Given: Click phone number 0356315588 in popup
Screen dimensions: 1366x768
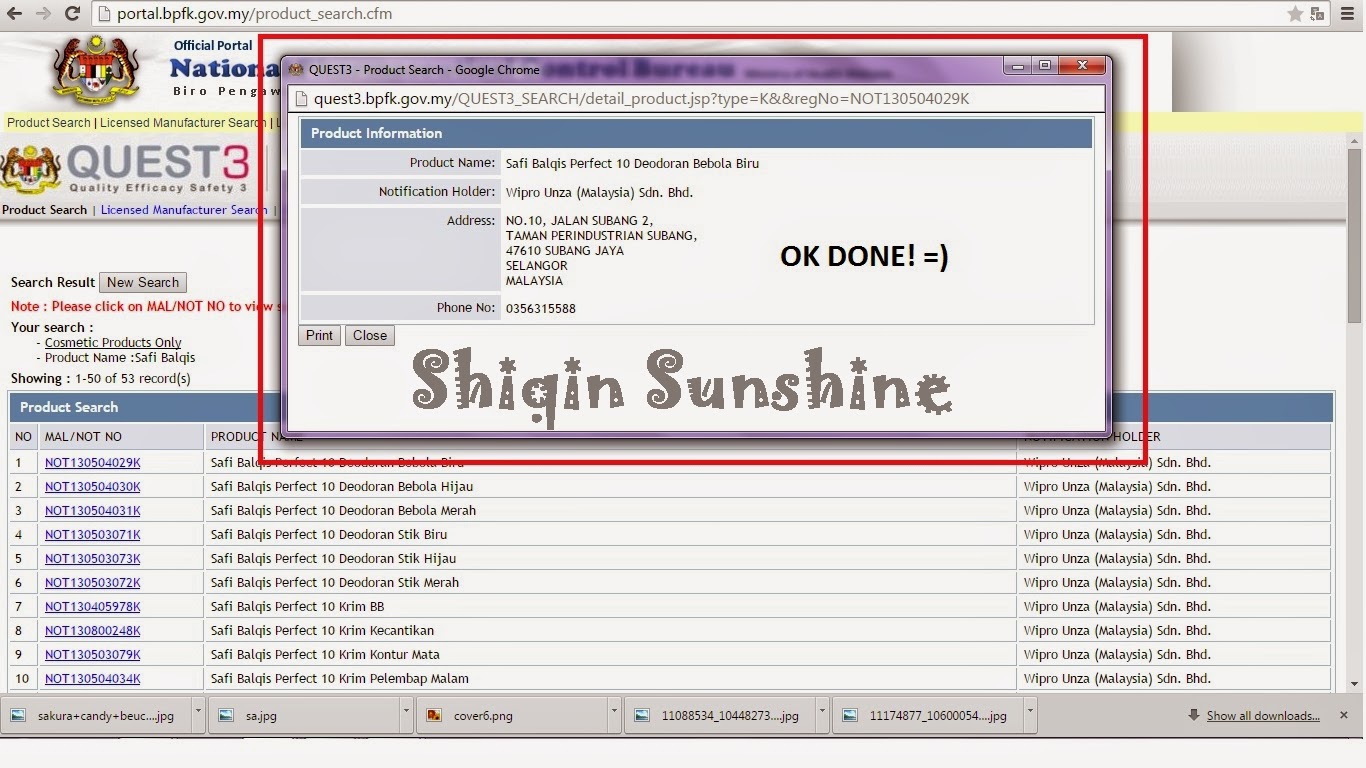Looking at the screenshot, I should (541, 309).
